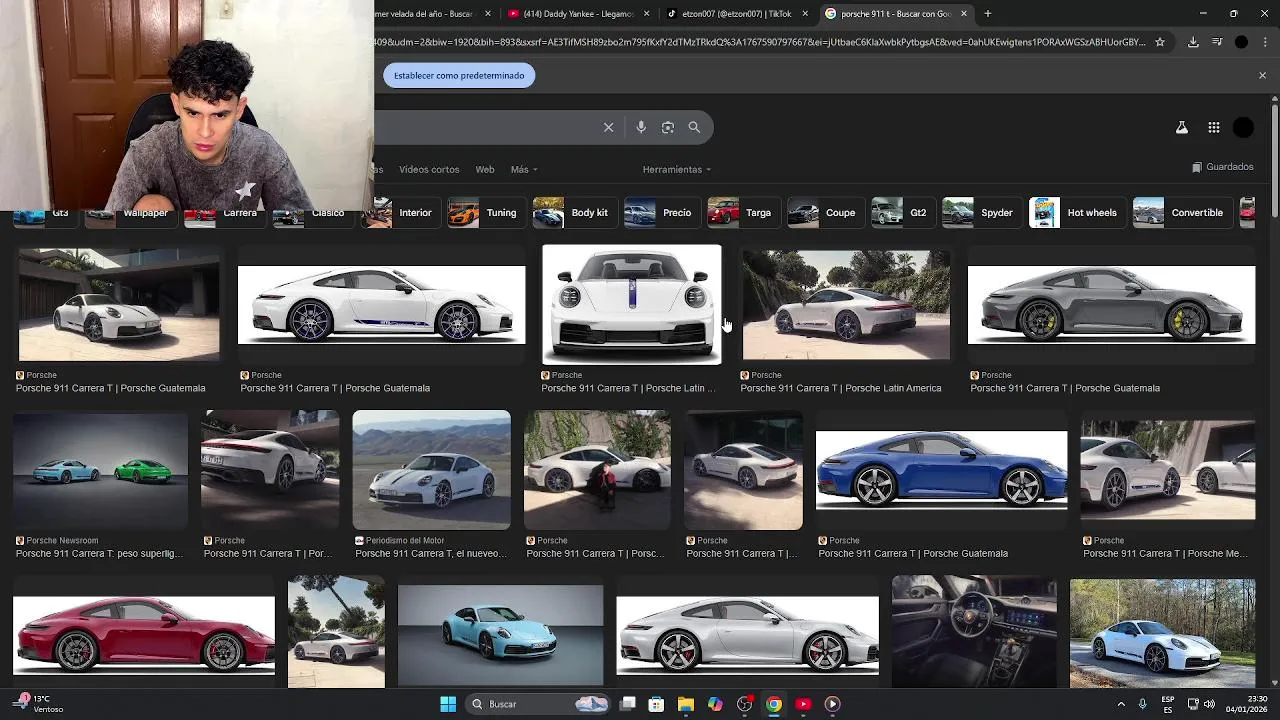Launch Microsoft Store from the taskbar
1280x720 pixels.
[656, 704]
